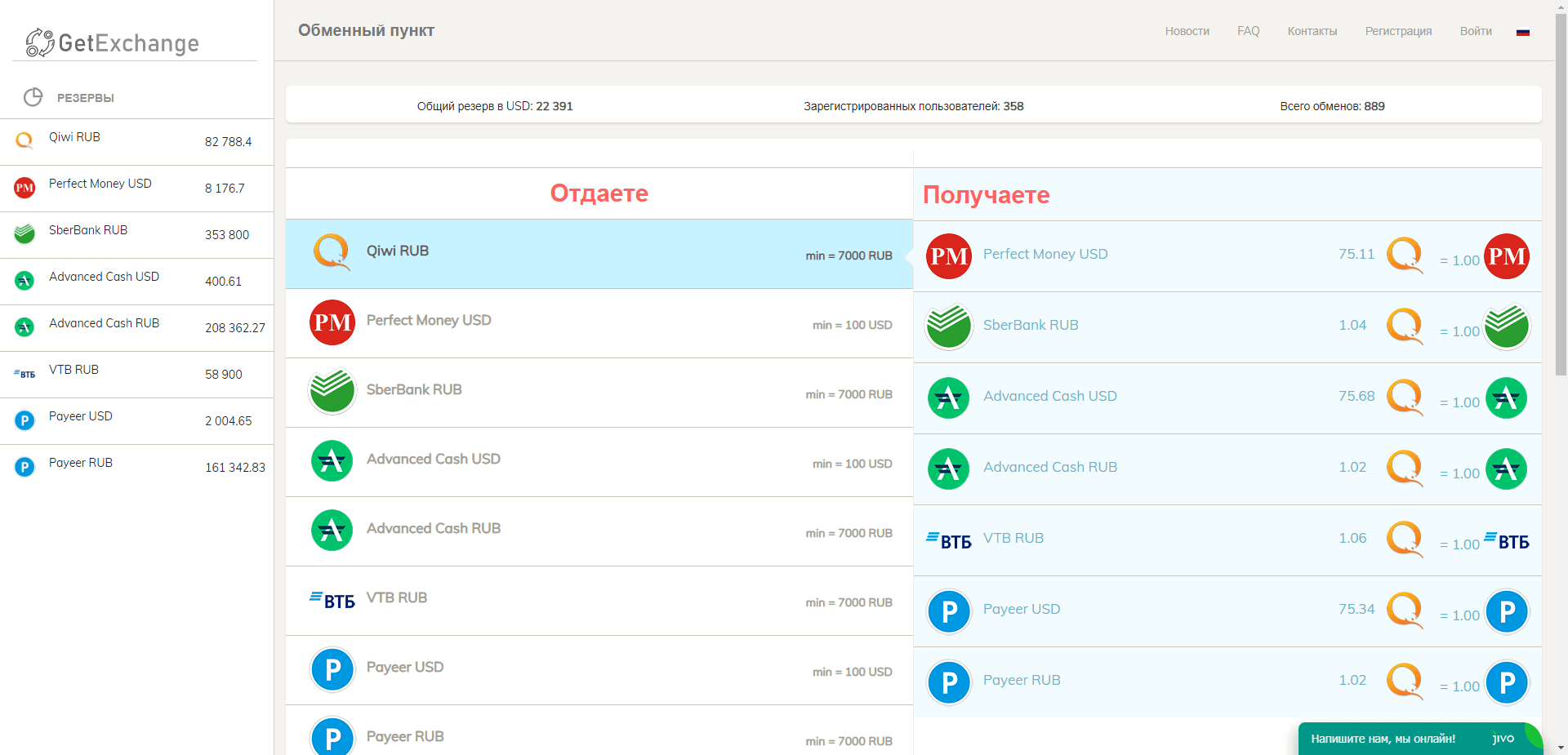Open the Новости menu item
The width and height of the screenshot is (1568, 755).
tap(1187, 31)
